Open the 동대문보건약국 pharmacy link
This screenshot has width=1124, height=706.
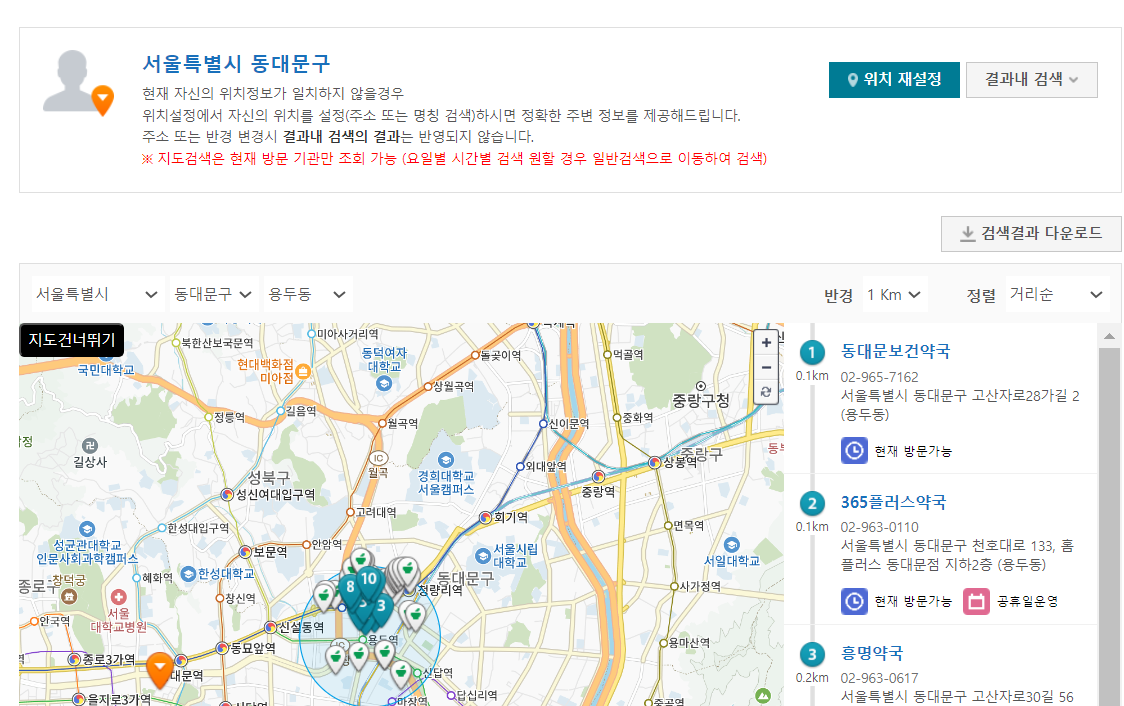pyautogui.click(x=893, y=351)
